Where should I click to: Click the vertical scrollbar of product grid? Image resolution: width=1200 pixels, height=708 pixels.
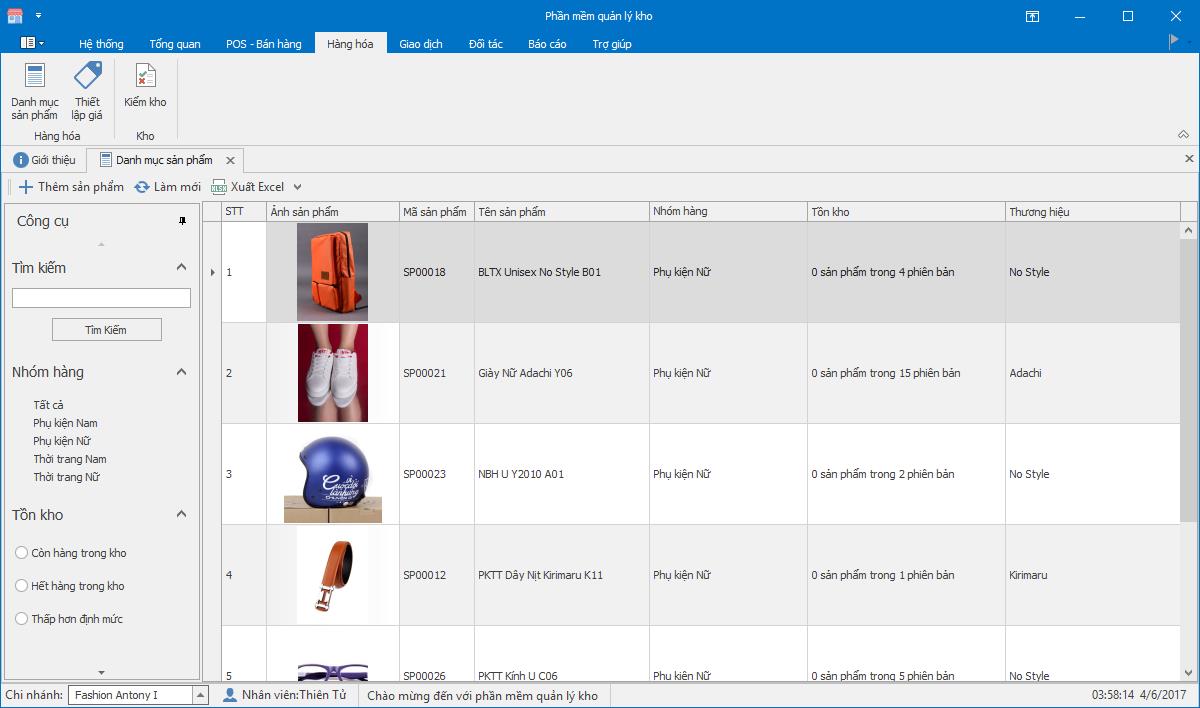[x=1189, y=380]
